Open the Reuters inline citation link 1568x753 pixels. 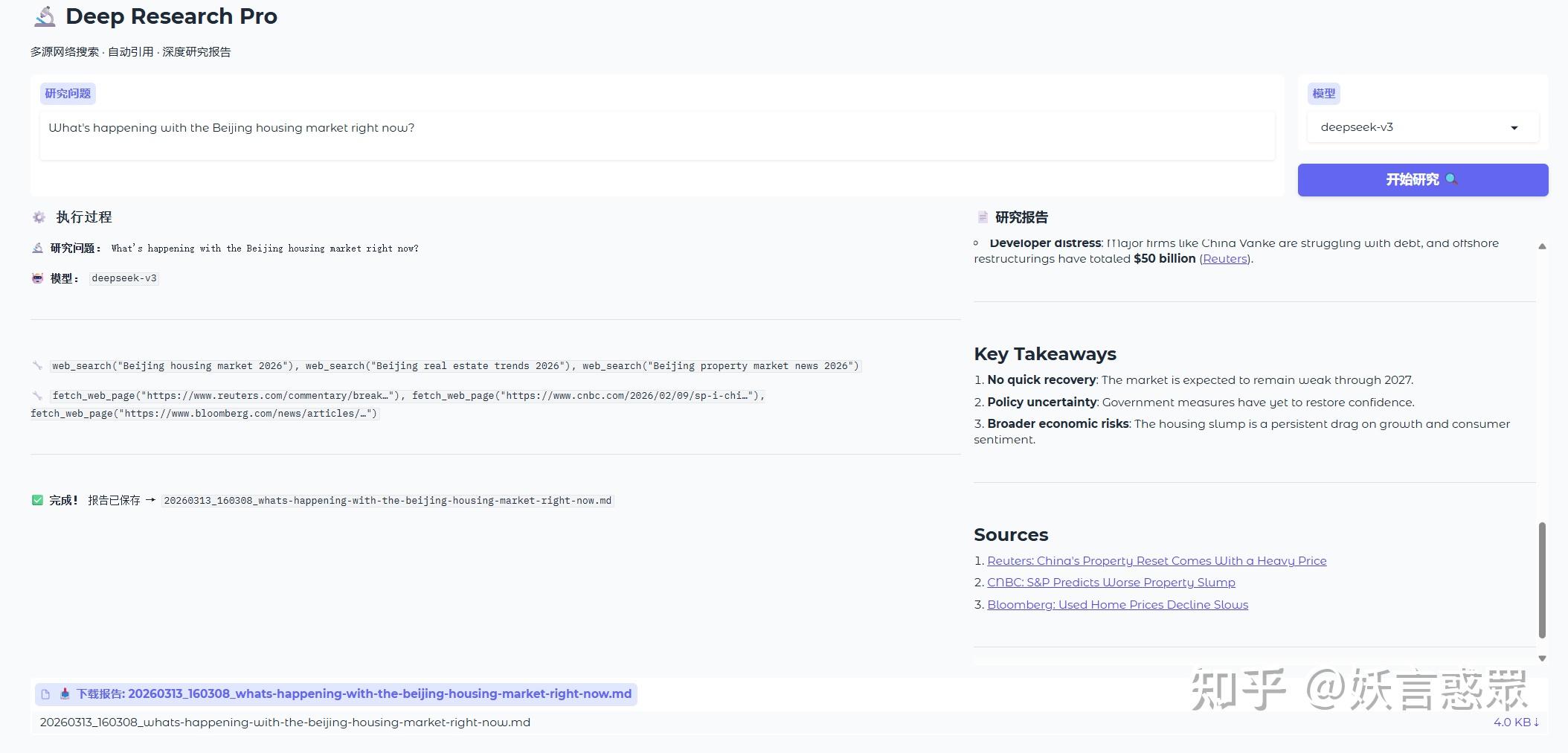click(x=1225, y=259)
